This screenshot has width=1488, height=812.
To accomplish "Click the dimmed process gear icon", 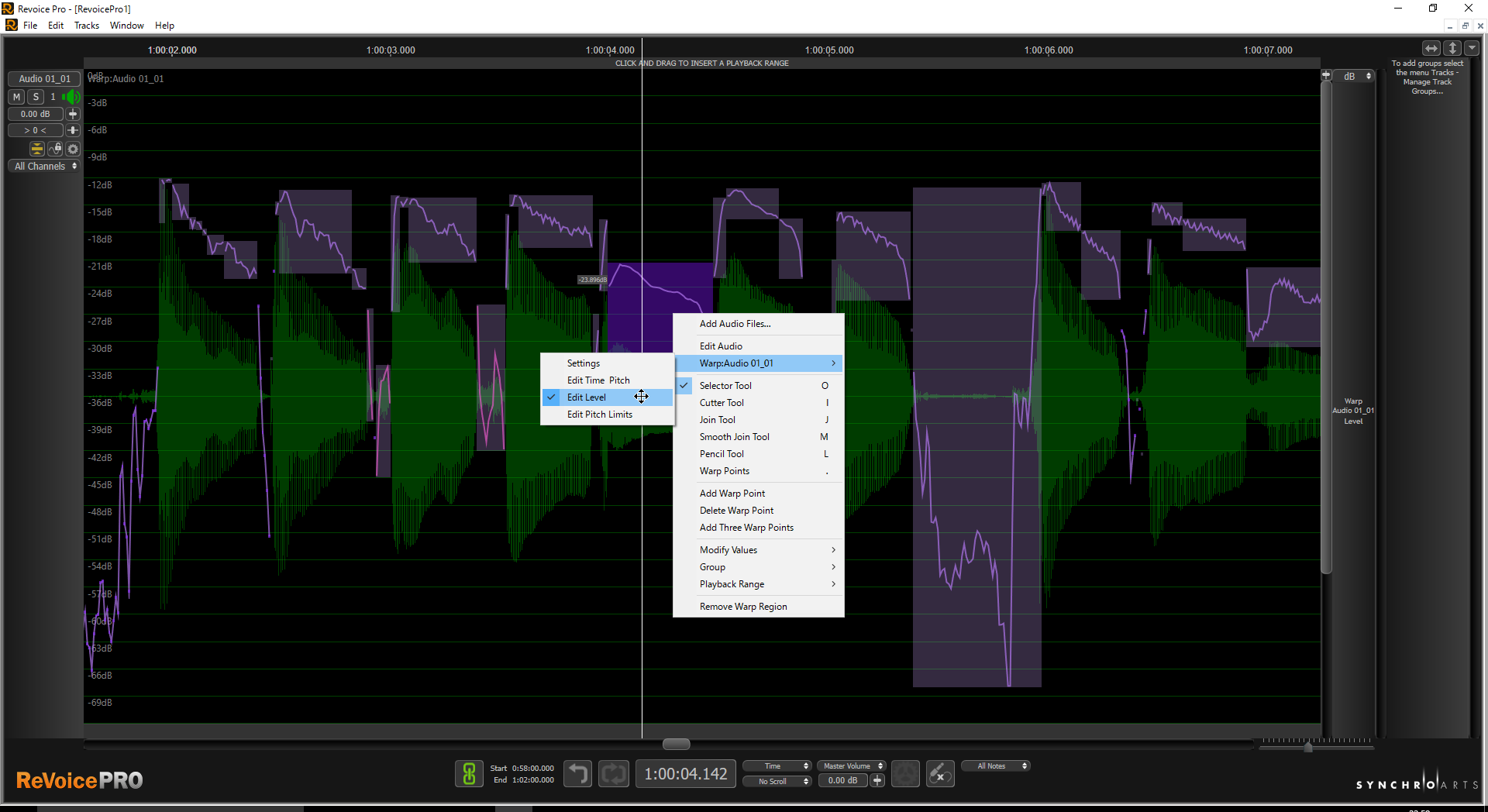I will point(905,773).
